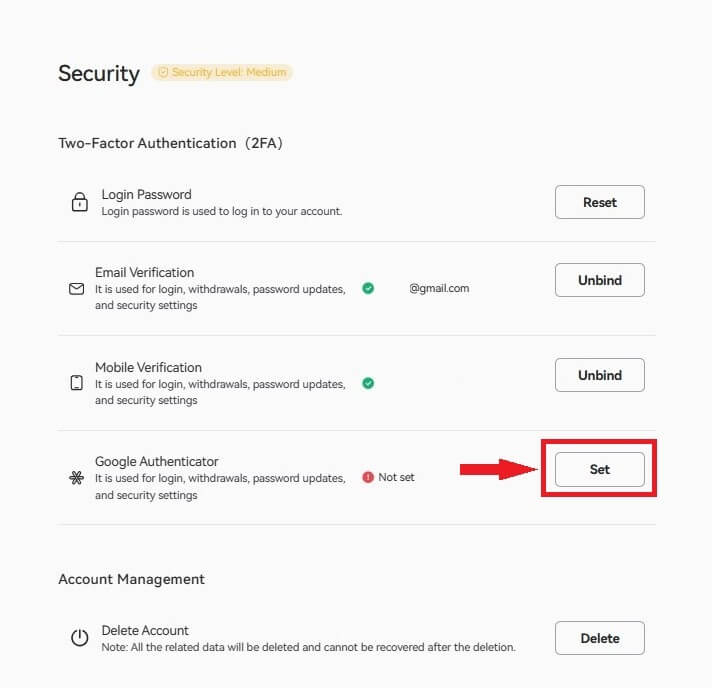Viewport: 712px width, 688px height.
Task: Click the phone icon for Mobile Verification
Action: (x=77, y=383)
